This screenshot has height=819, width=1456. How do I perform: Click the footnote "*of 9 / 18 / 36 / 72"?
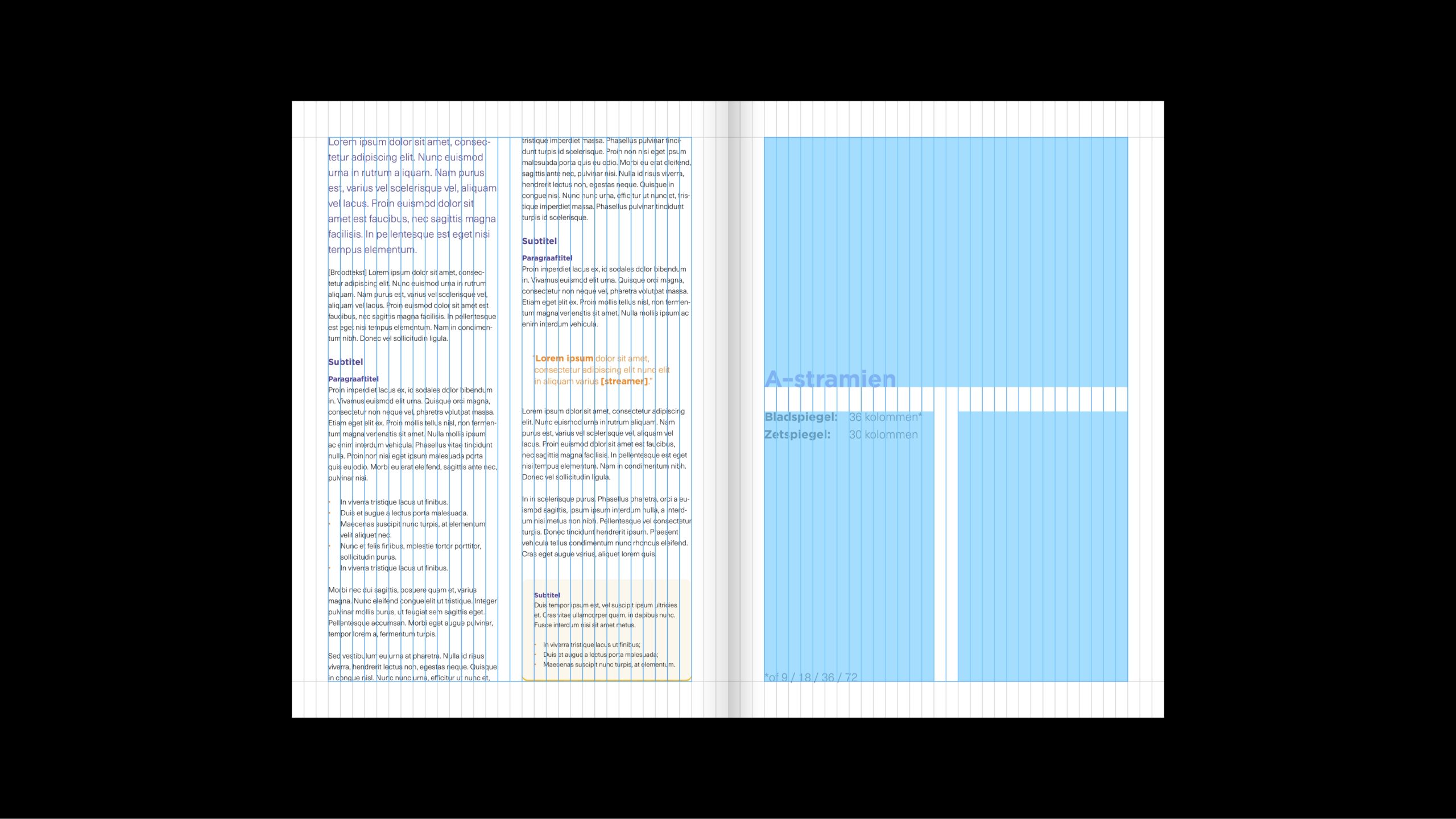pyautogui.click(x=810, y=677)
